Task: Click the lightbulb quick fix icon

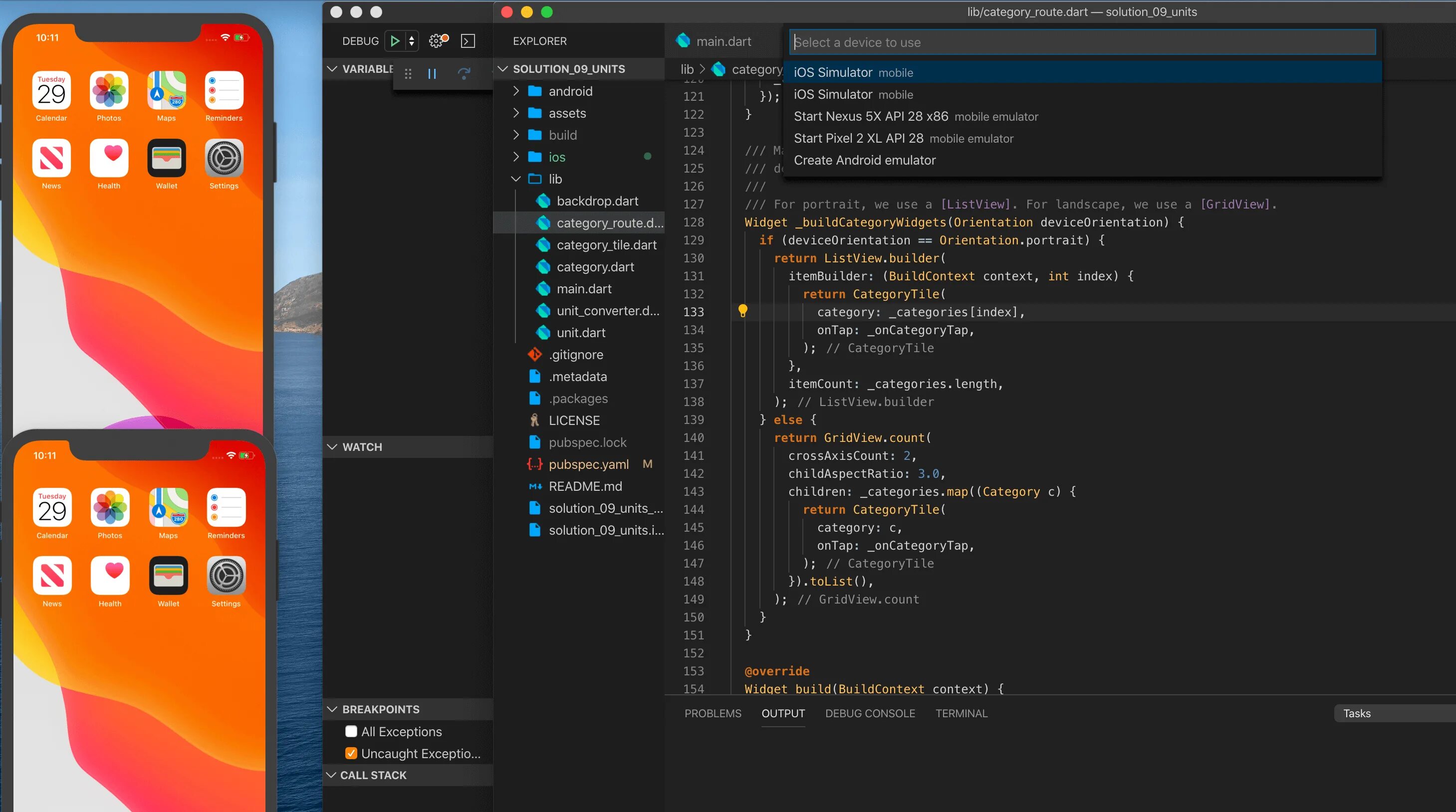Action: click(742, 311)
